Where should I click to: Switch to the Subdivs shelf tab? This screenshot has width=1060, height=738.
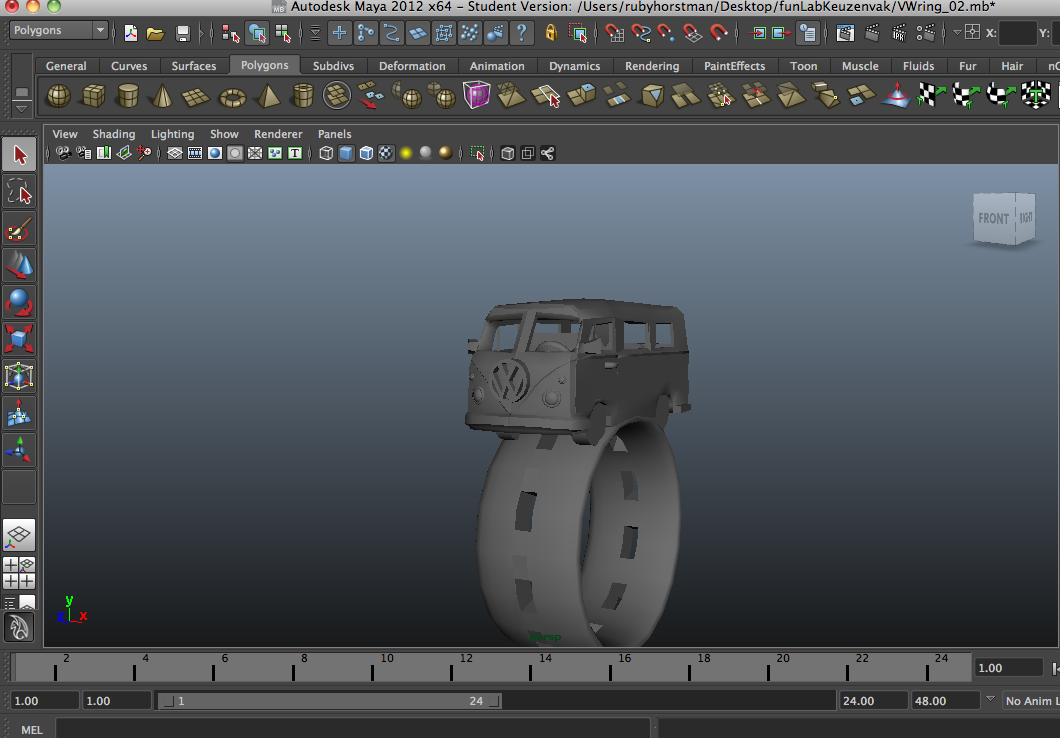tap(333, 65)
